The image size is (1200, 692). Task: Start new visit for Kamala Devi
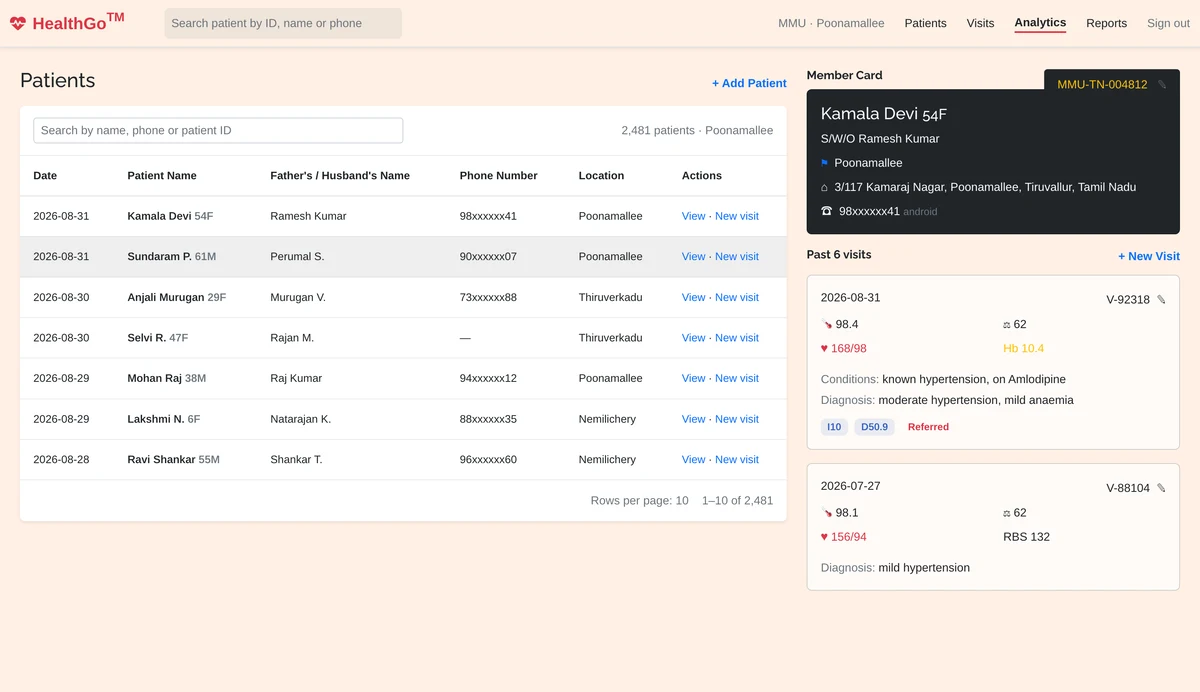(737, 216)
